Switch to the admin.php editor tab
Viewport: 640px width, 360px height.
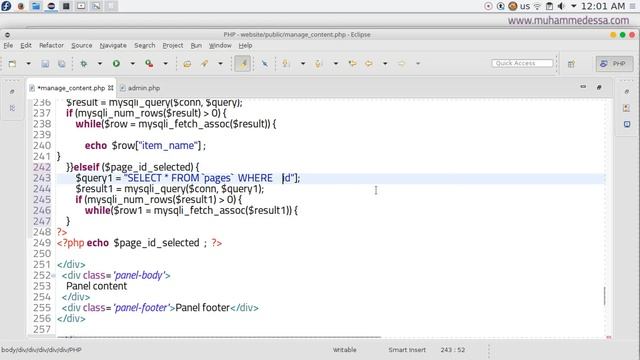140,88
